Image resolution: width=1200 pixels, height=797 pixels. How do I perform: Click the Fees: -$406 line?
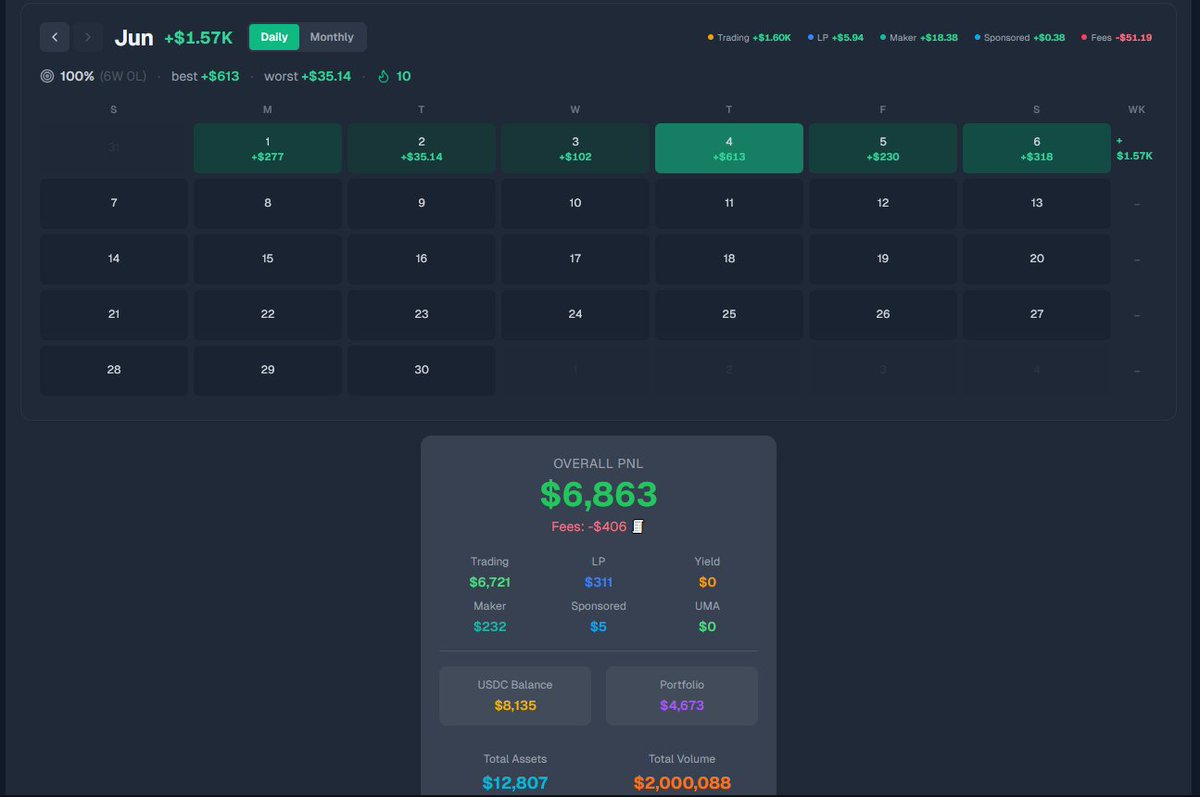(589, 527)
